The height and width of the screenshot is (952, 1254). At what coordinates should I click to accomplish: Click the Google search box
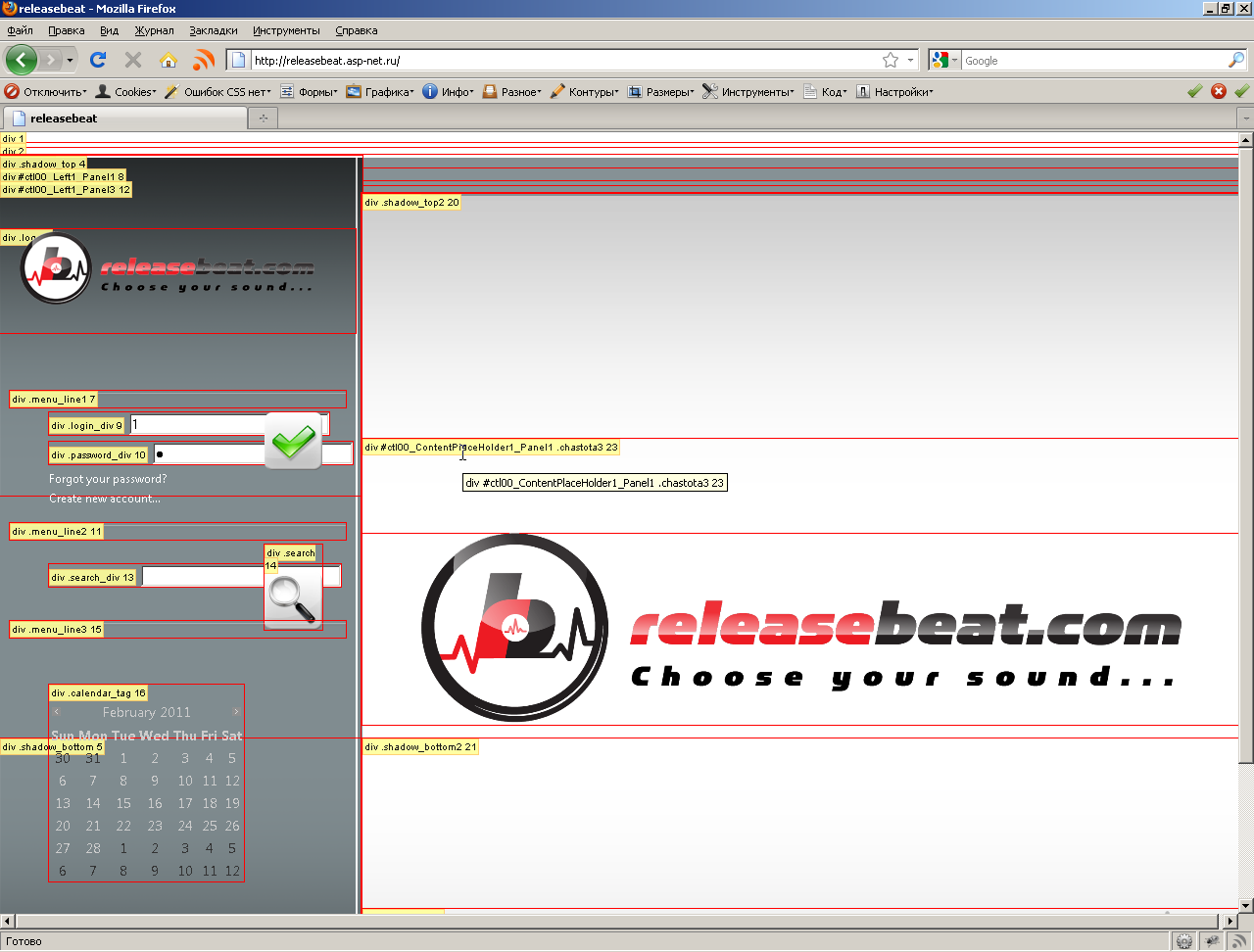1094,61
